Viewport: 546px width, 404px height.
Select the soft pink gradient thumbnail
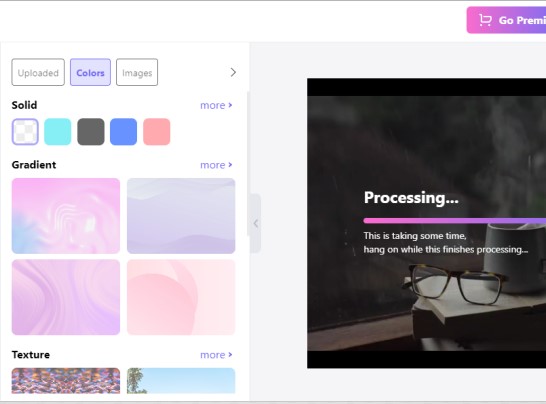(181, 297)
